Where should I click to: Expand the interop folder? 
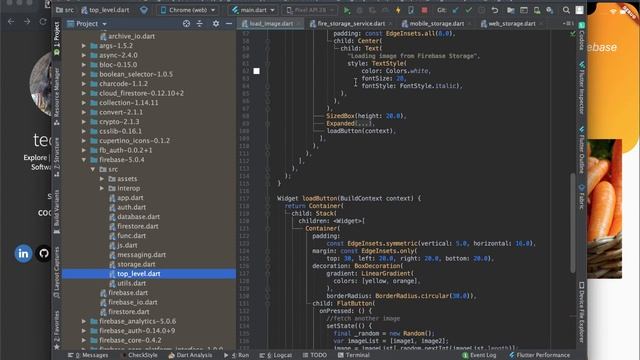click(102, 188)
